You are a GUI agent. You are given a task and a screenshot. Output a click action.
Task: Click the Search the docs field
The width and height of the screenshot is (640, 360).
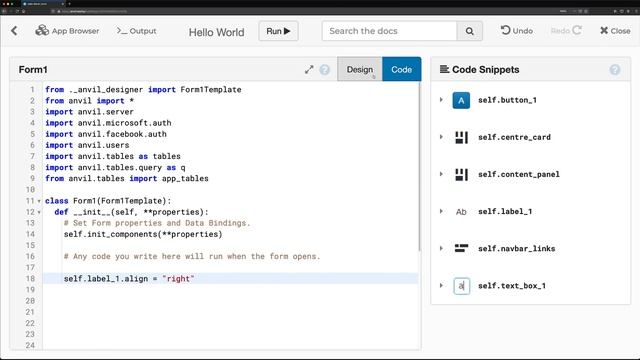pos(389,31)
